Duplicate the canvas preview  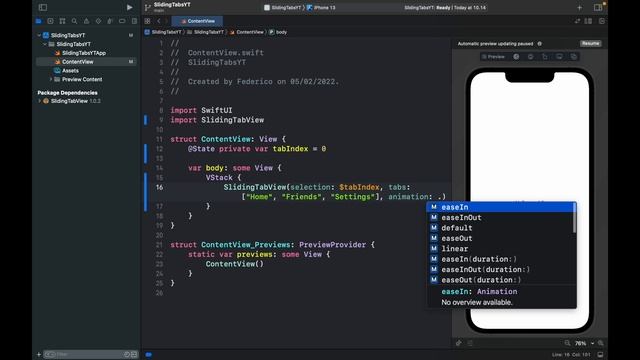coord(573,57)
